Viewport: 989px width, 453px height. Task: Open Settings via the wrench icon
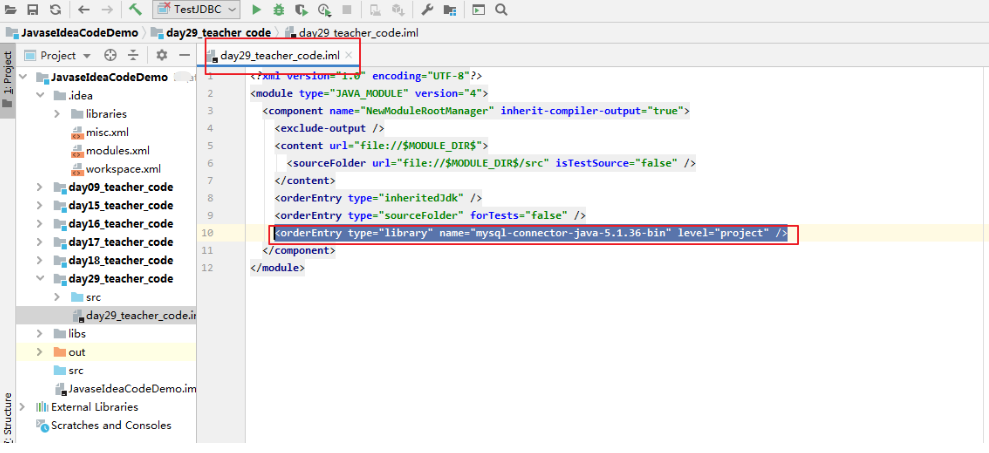pos(426,9)
